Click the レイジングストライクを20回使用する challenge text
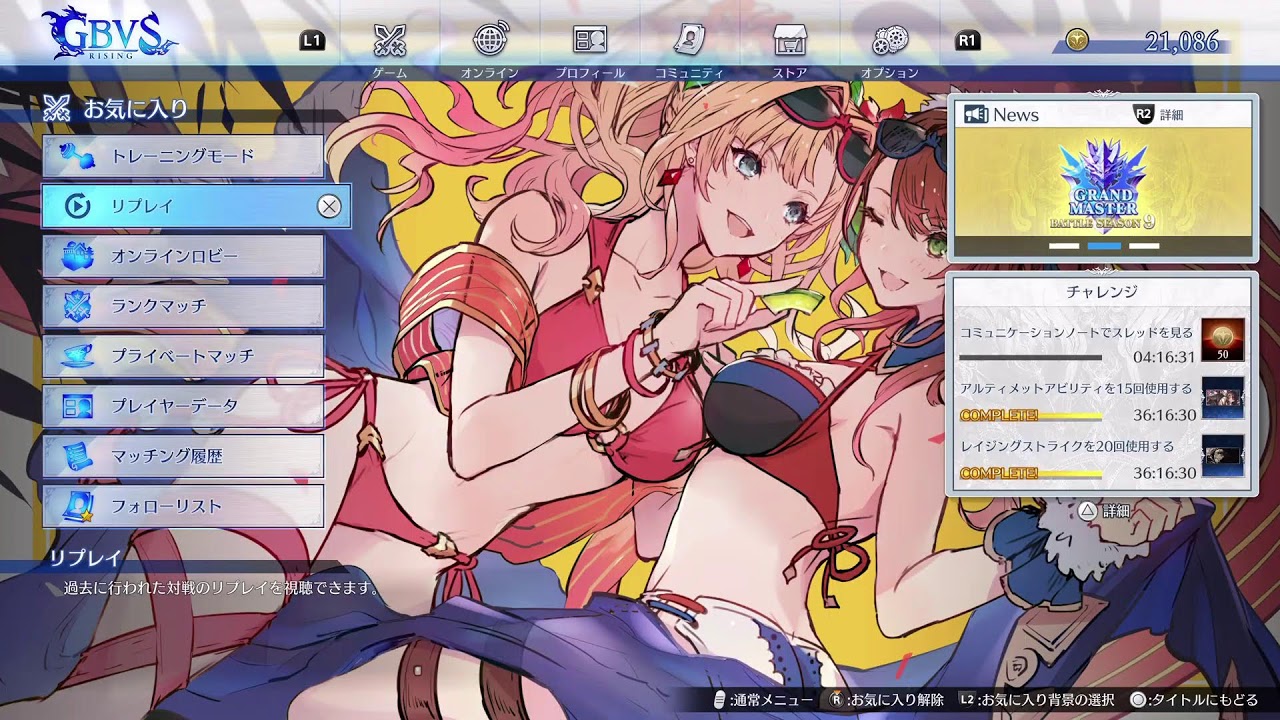The image size is (1280, 720). pos(1067,446)
